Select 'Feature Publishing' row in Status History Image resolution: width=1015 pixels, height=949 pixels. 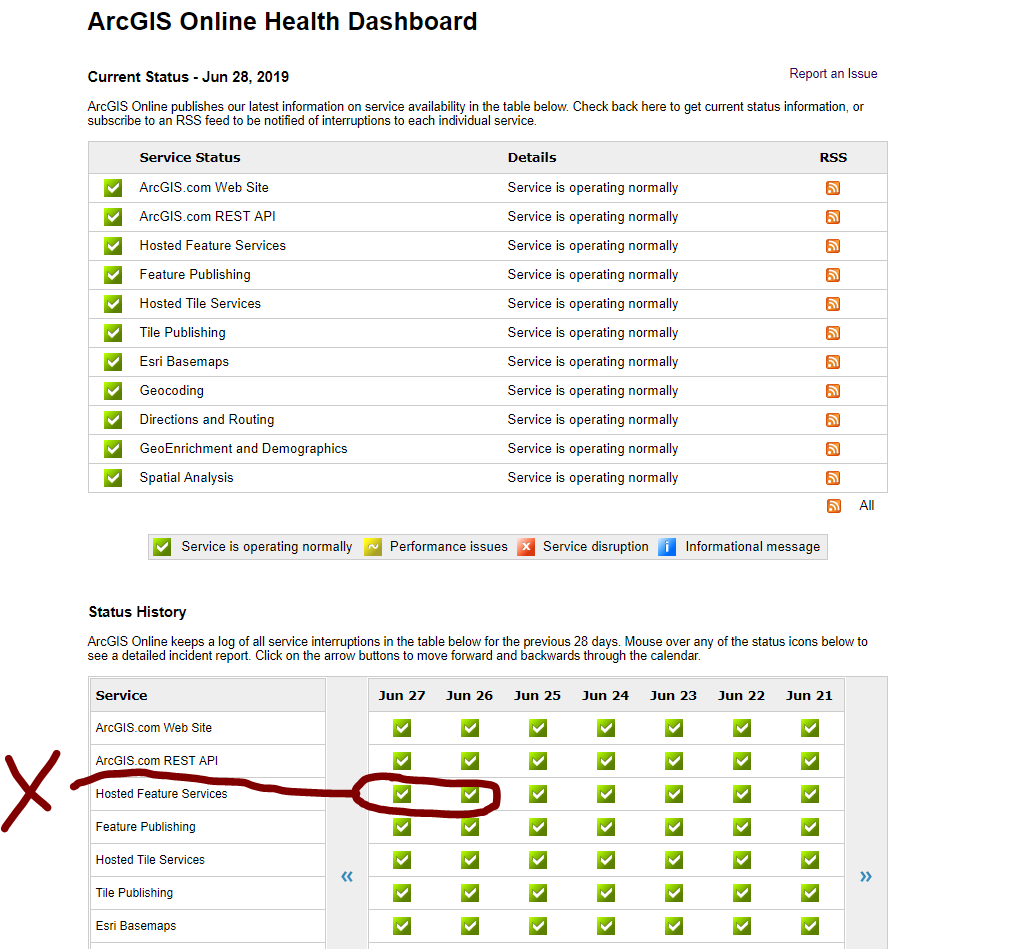point(146,827)
